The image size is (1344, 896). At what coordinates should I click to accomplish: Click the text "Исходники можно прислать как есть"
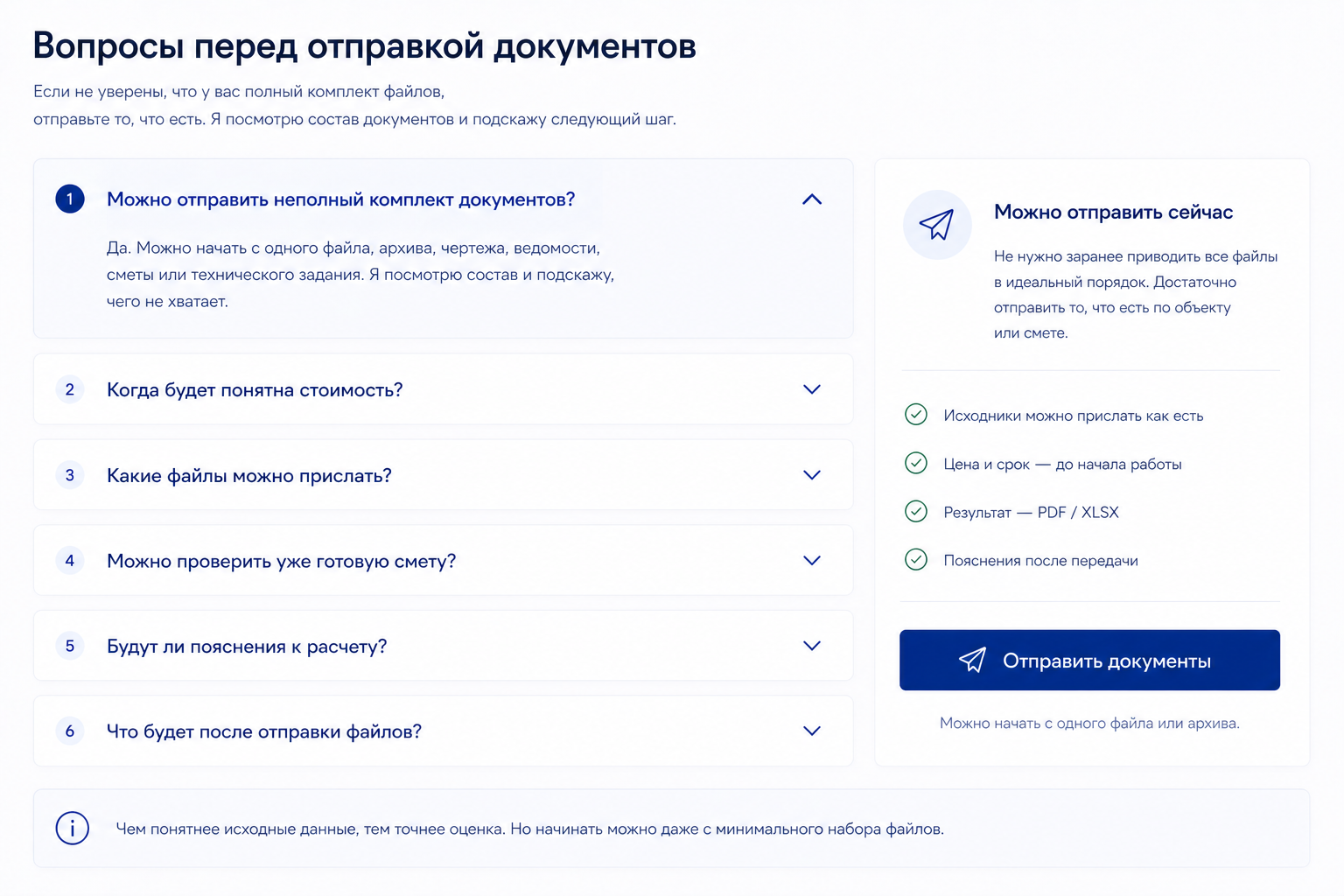coord(1074,416)
